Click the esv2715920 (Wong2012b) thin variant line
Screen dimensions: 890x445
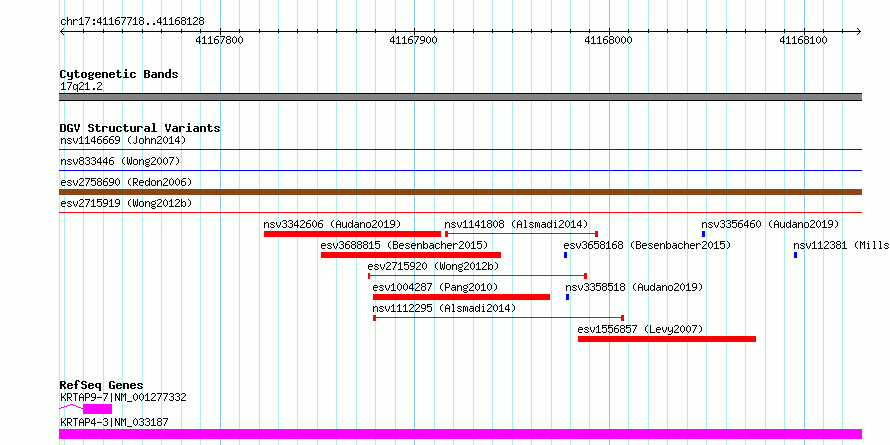[477, 276]
